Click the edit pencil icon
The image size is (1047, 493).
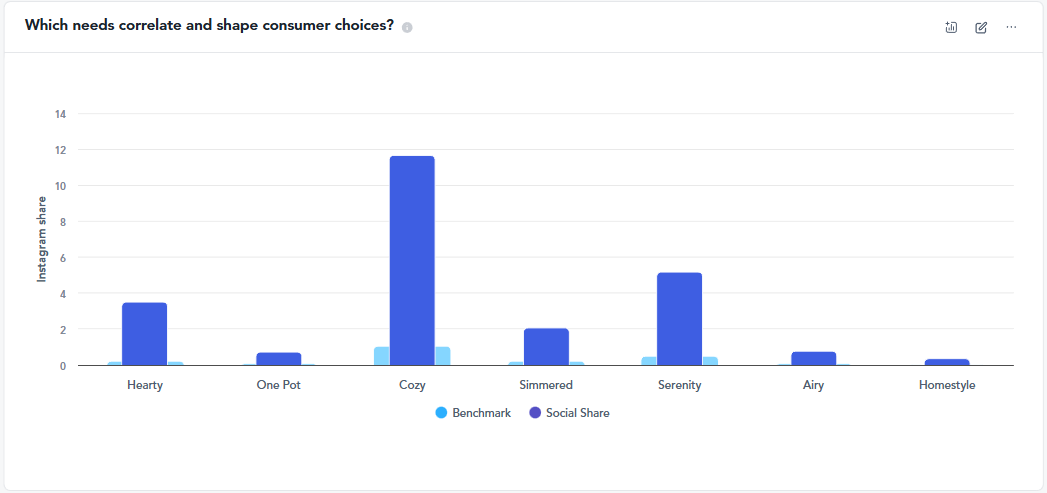(981, 27)
